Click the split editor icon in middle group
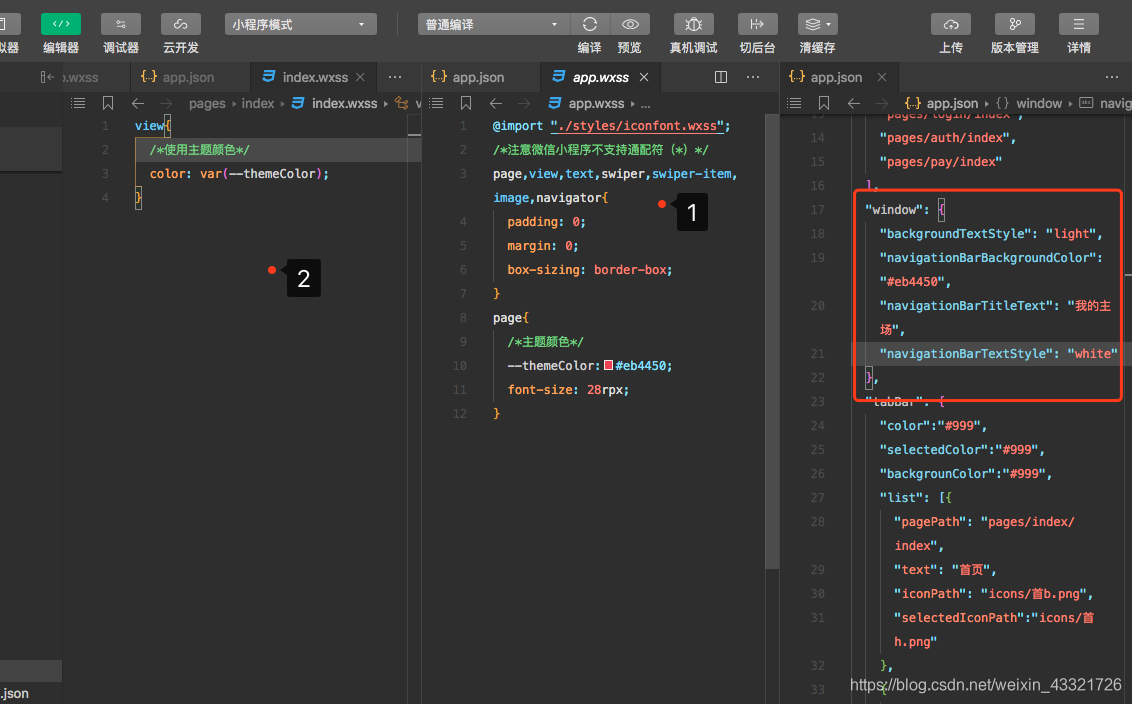This screenshot has height=704, width=1132. click(x=720, y=77)
